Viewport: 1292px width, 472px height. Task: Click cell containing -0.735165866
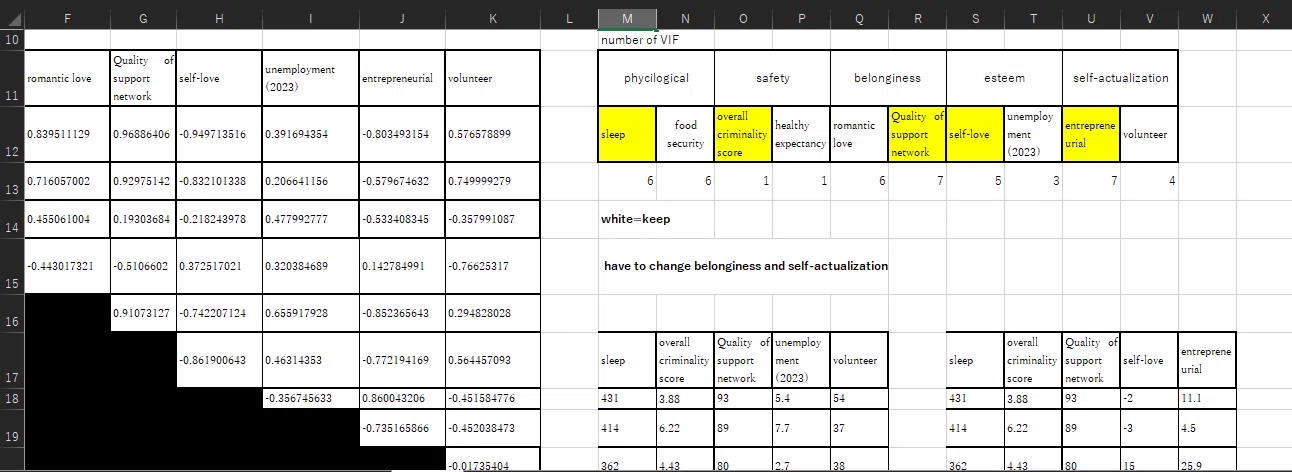(x=401, y=427)
